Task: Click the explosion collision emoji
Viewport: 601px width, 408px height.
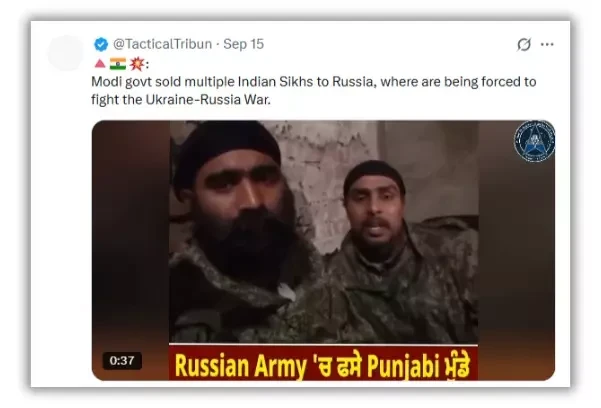Action: click(136, 64)
